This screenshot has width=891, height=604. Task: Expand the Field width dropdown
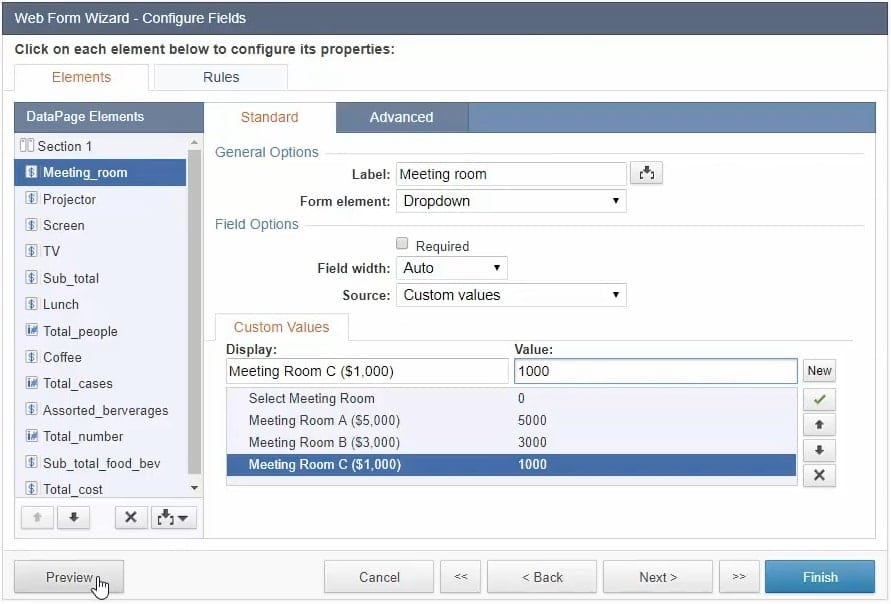tap(452, 268)
